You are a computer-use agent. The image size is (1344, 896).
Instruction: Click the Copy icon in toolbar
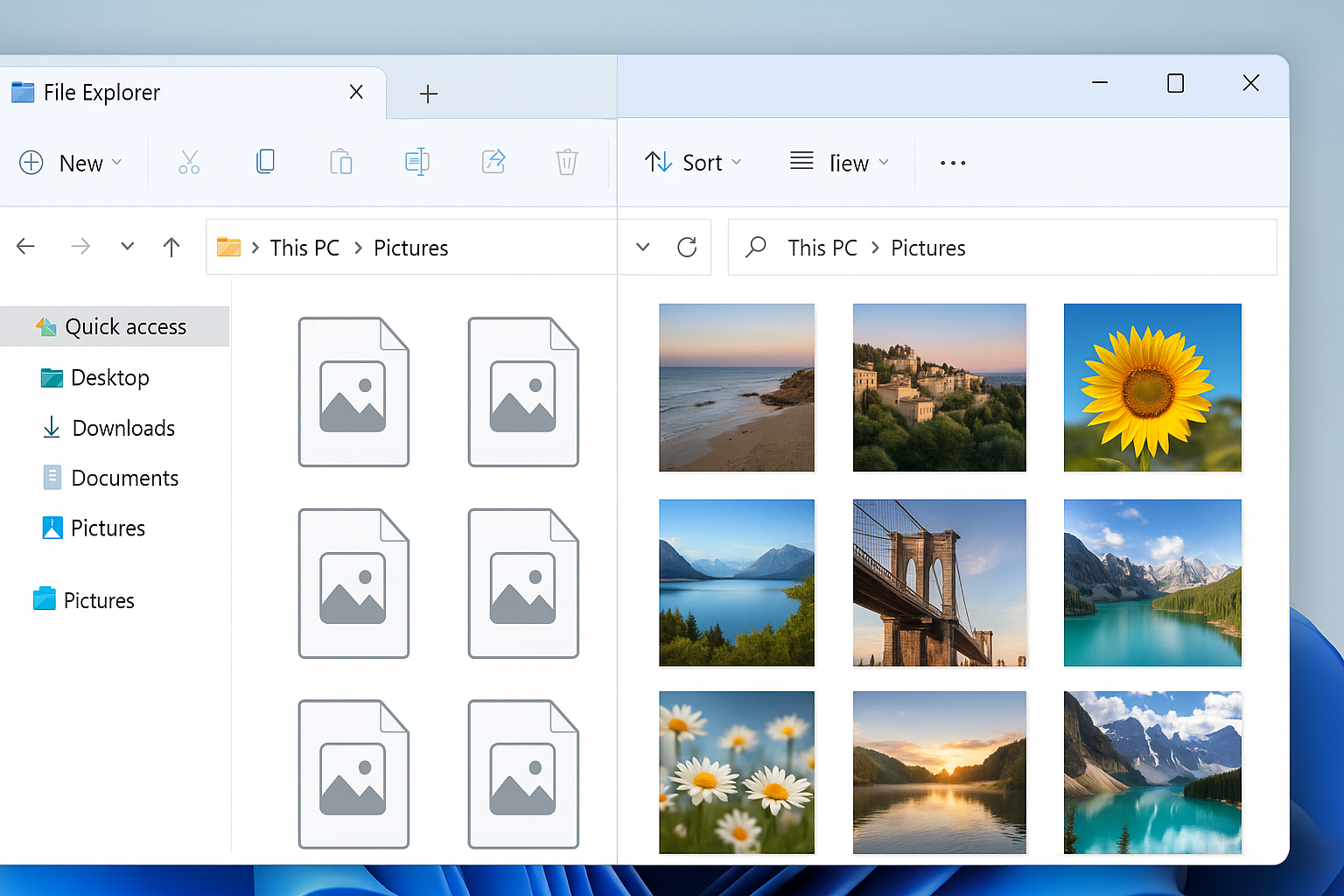tap(265, 162)
